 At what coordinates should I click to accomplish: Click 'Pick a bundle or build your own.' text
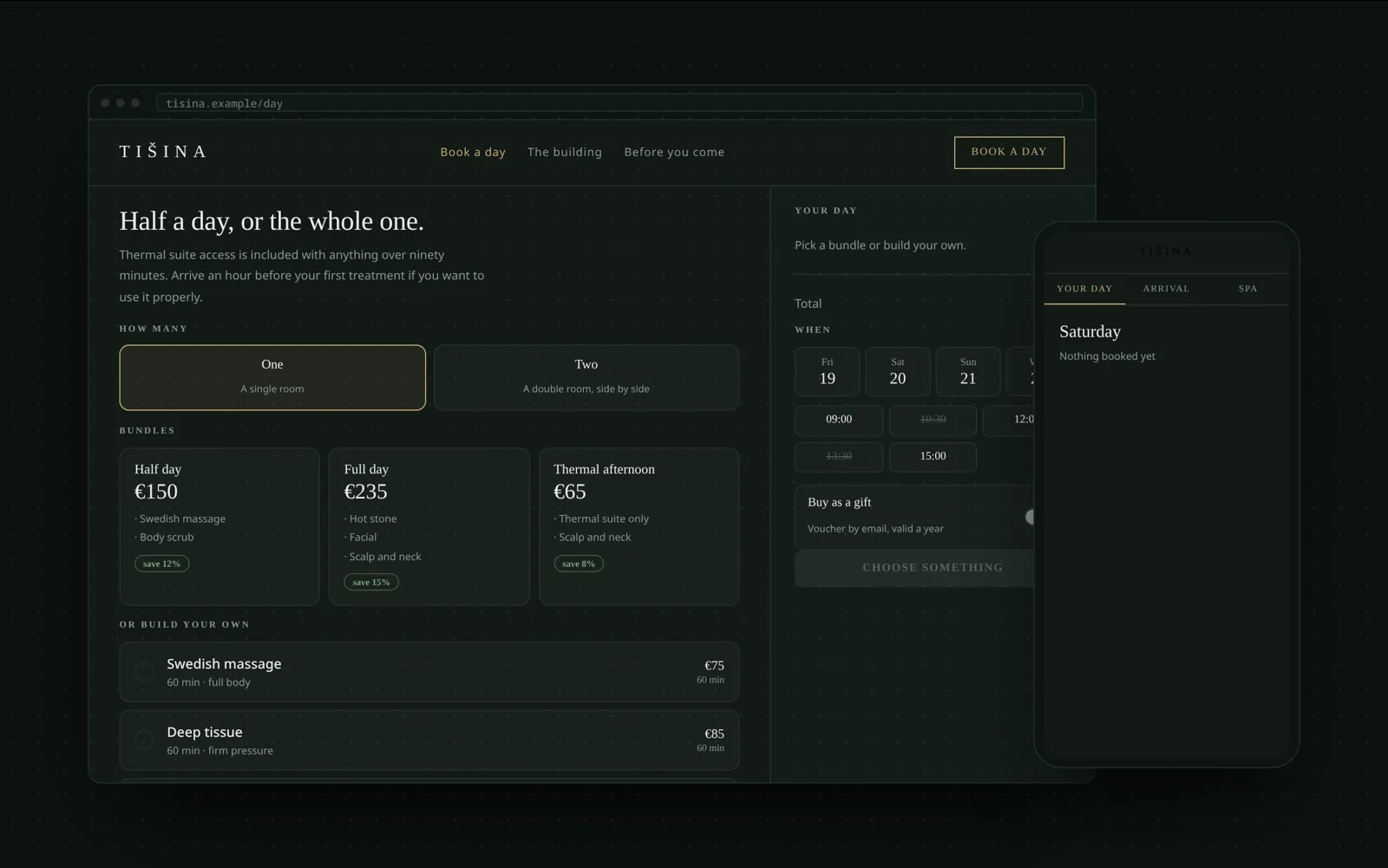point(881,245)
